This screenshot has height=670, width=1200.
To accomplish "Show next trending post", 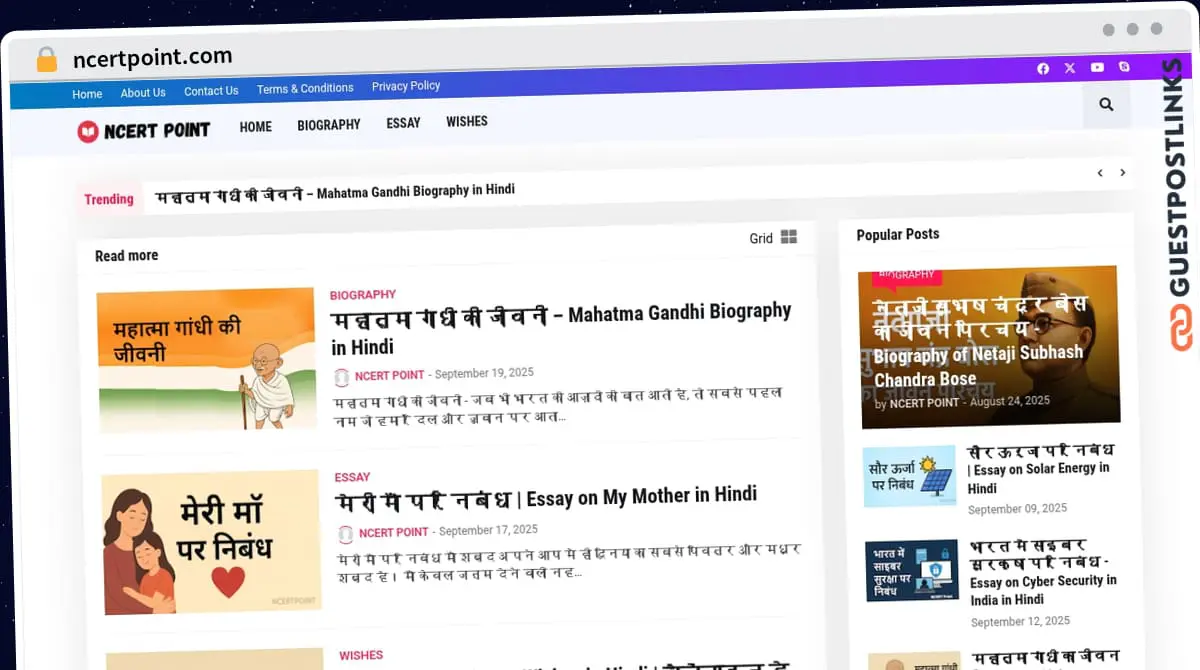I will pyautogui.click(x=1123, y=173).
